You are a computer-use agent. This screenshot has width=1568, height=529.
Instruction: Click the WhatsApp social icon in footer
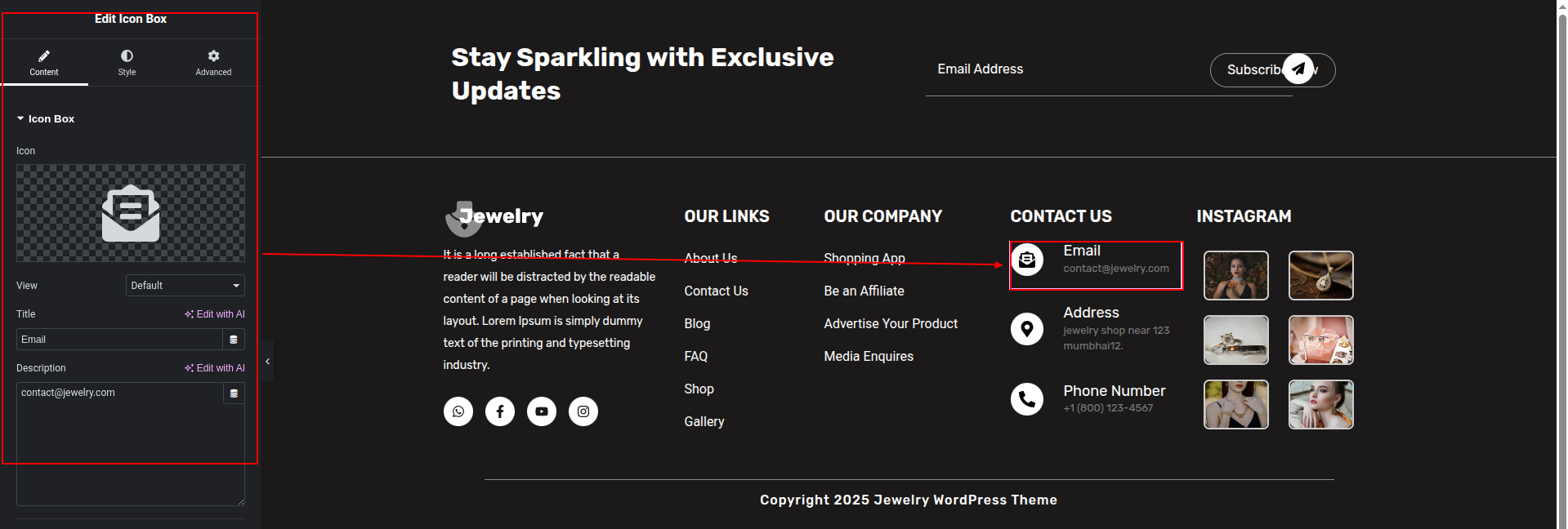pos(458,411)
